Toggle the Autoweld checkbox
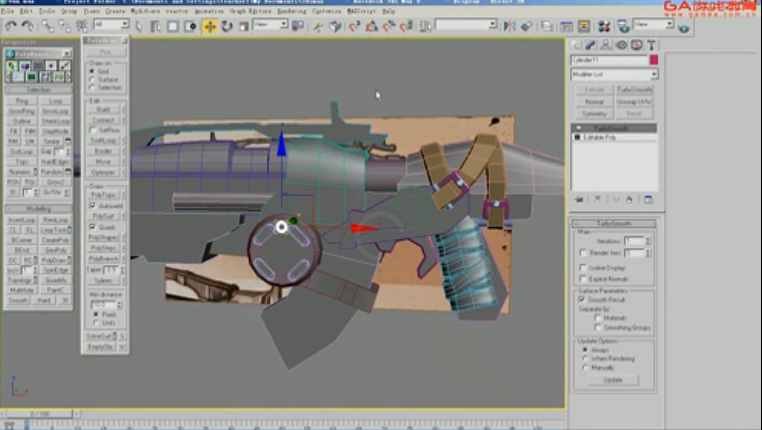This screenshot has height=430, width=762. click(92, 206)
